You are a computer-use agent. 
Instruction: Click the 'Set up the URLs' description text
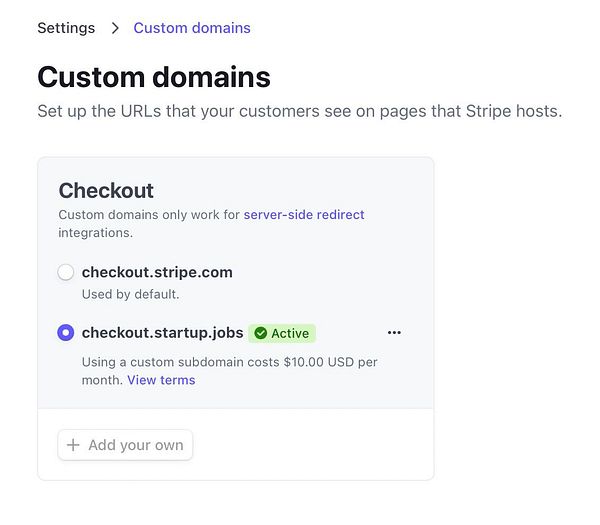(300, 111)
